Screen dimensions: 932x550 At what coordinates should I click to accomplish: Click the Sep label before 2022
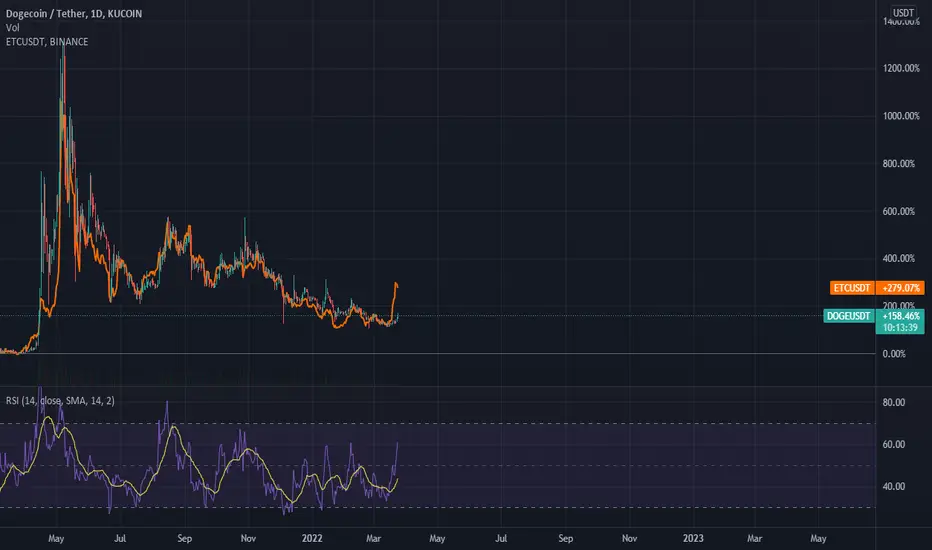[185, 538]
